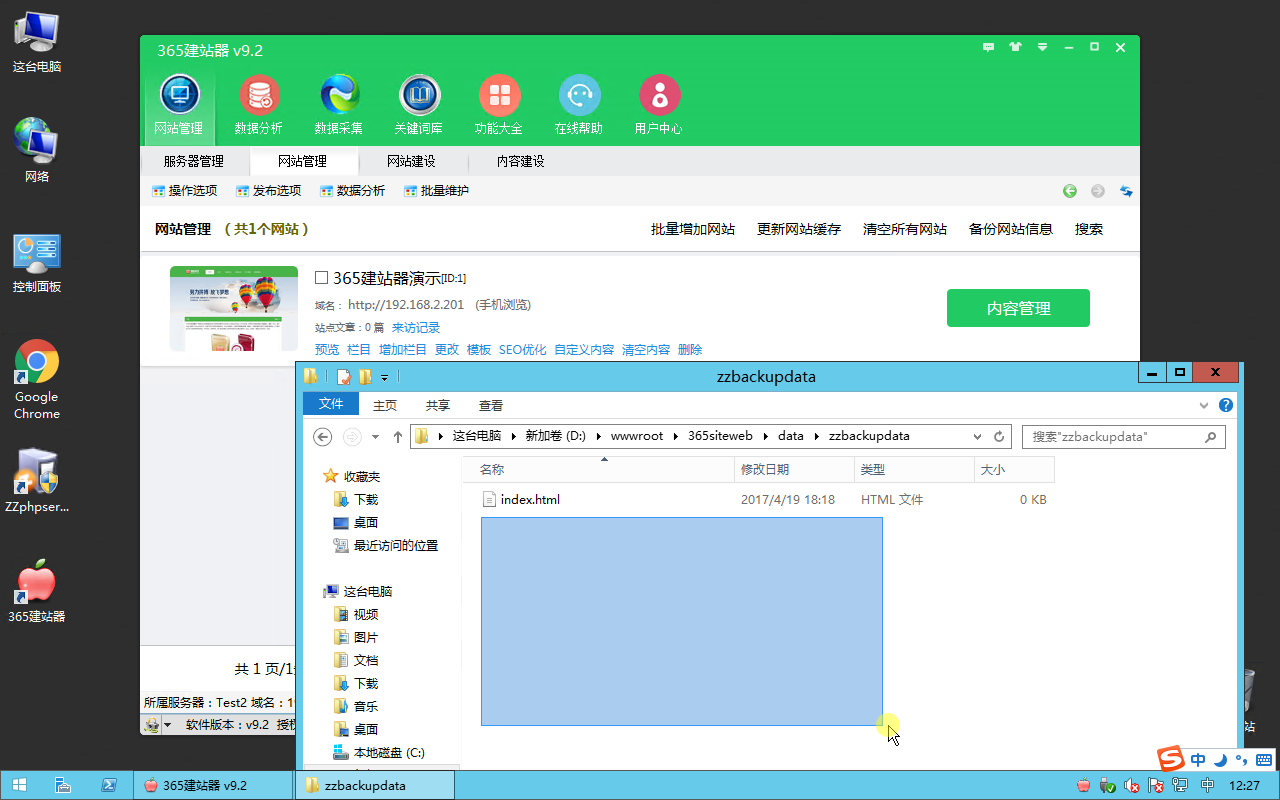Click the 增加栏目 link
The width and height of the screenshot is (1280, 800).
click(403, 349)
